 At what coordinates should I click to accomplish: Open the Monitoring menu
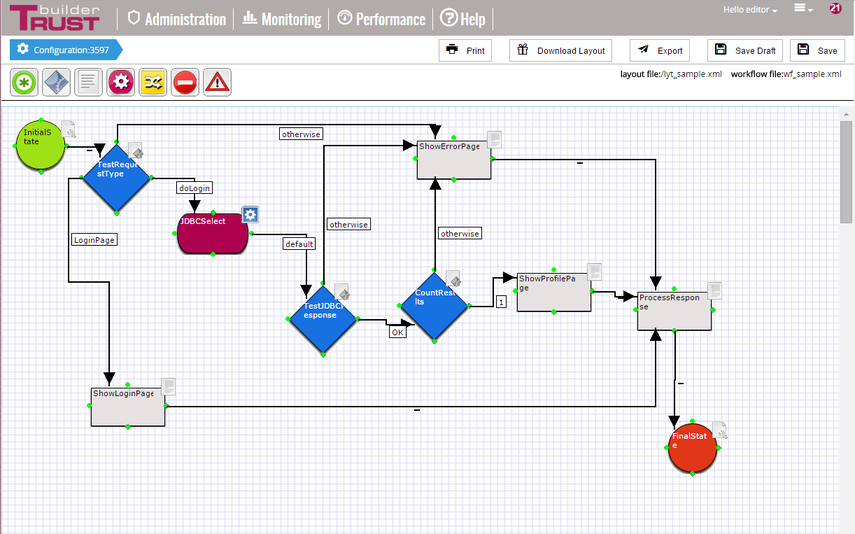283,19
